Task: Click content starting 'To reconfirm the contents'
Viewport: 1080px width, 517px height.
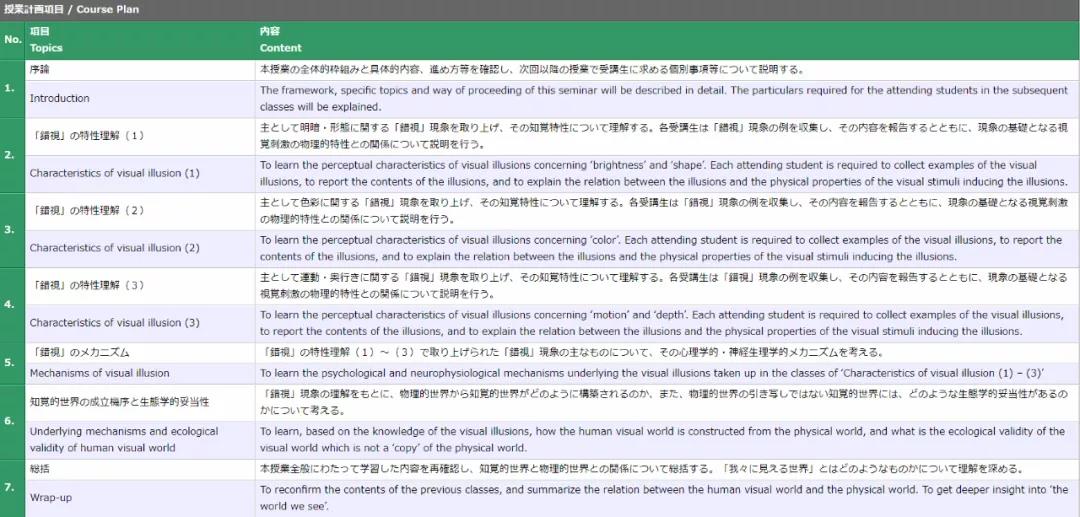Action: pyautogui.click(x=667, y=498)
